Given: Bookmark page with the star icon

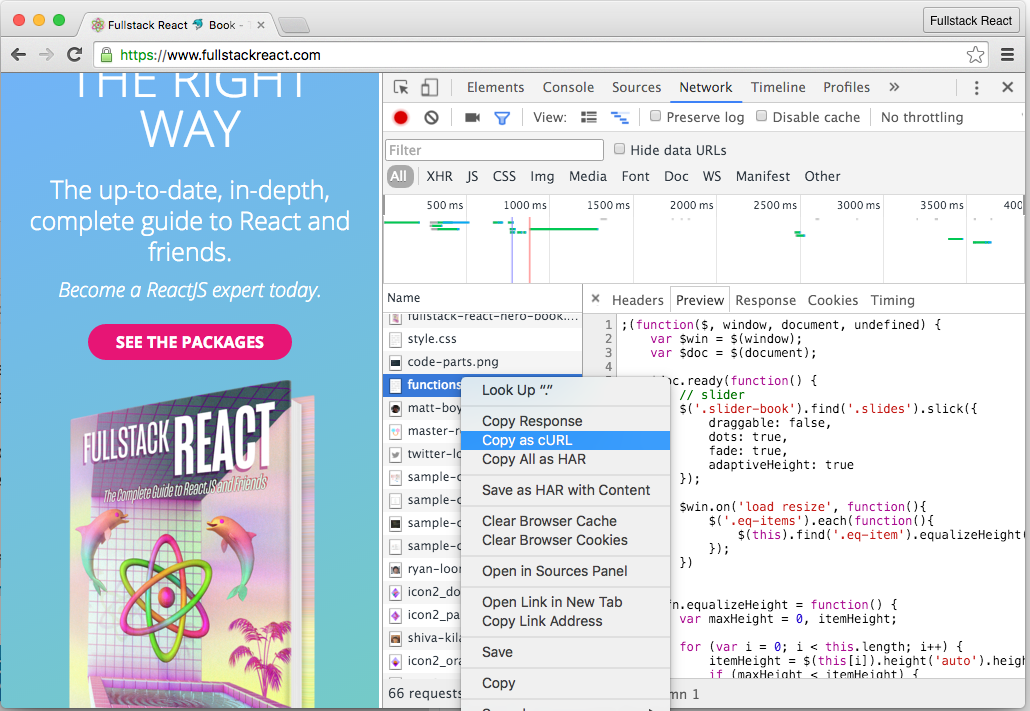Looking at the screenshot, I should [975, 55].
